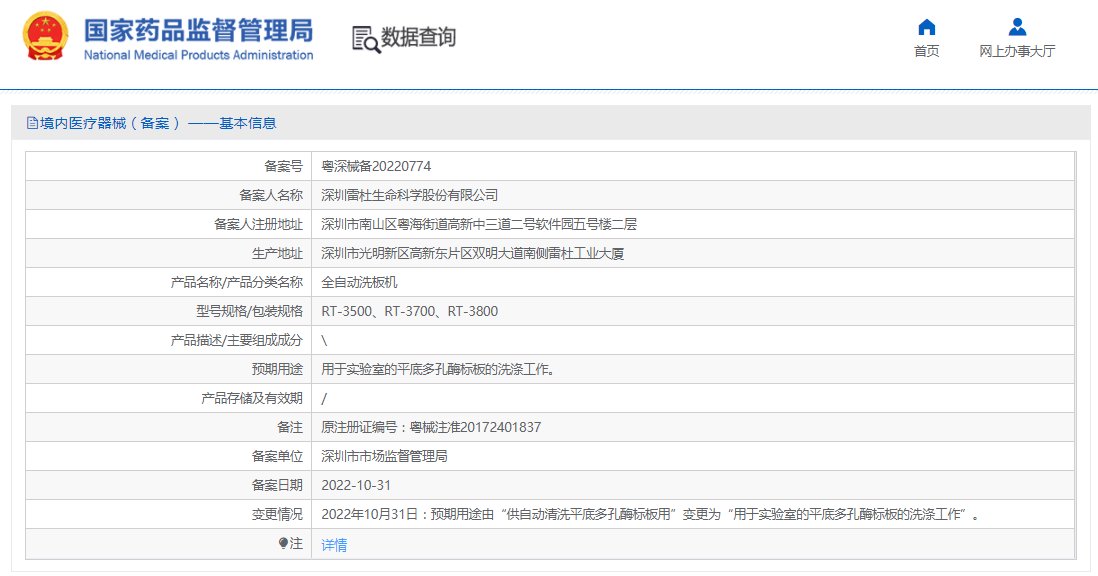This screenshot has width=1098, height=576.
Task: Open the 详情 details link
Action: click(334, 545)
